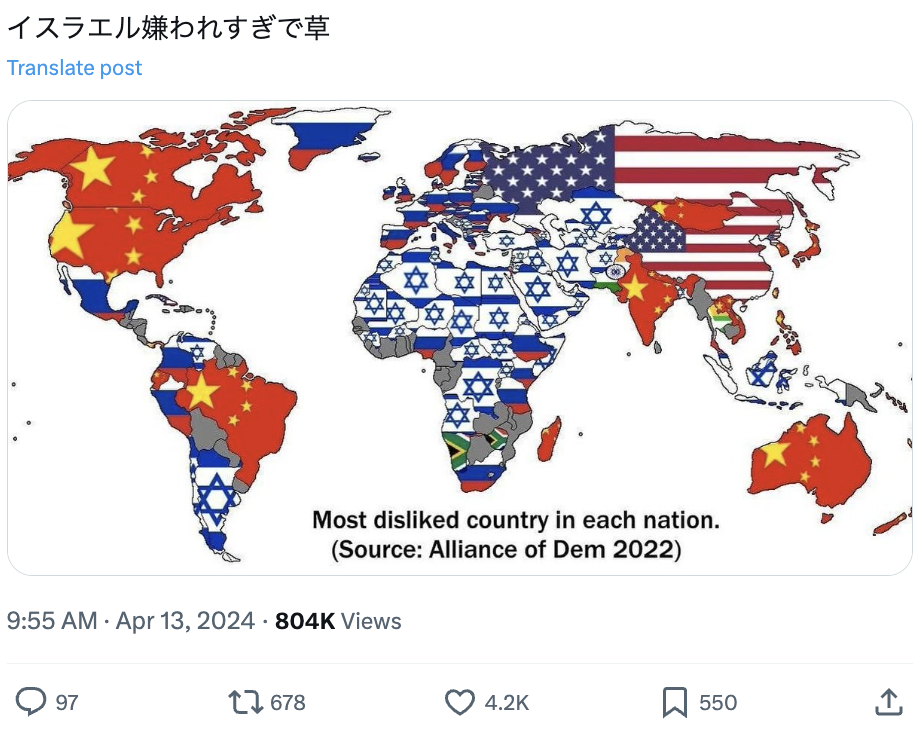The height and width of the screenshot is (740, 922).
Task: Click the 678 reposts count
Action: coord(288,702)
